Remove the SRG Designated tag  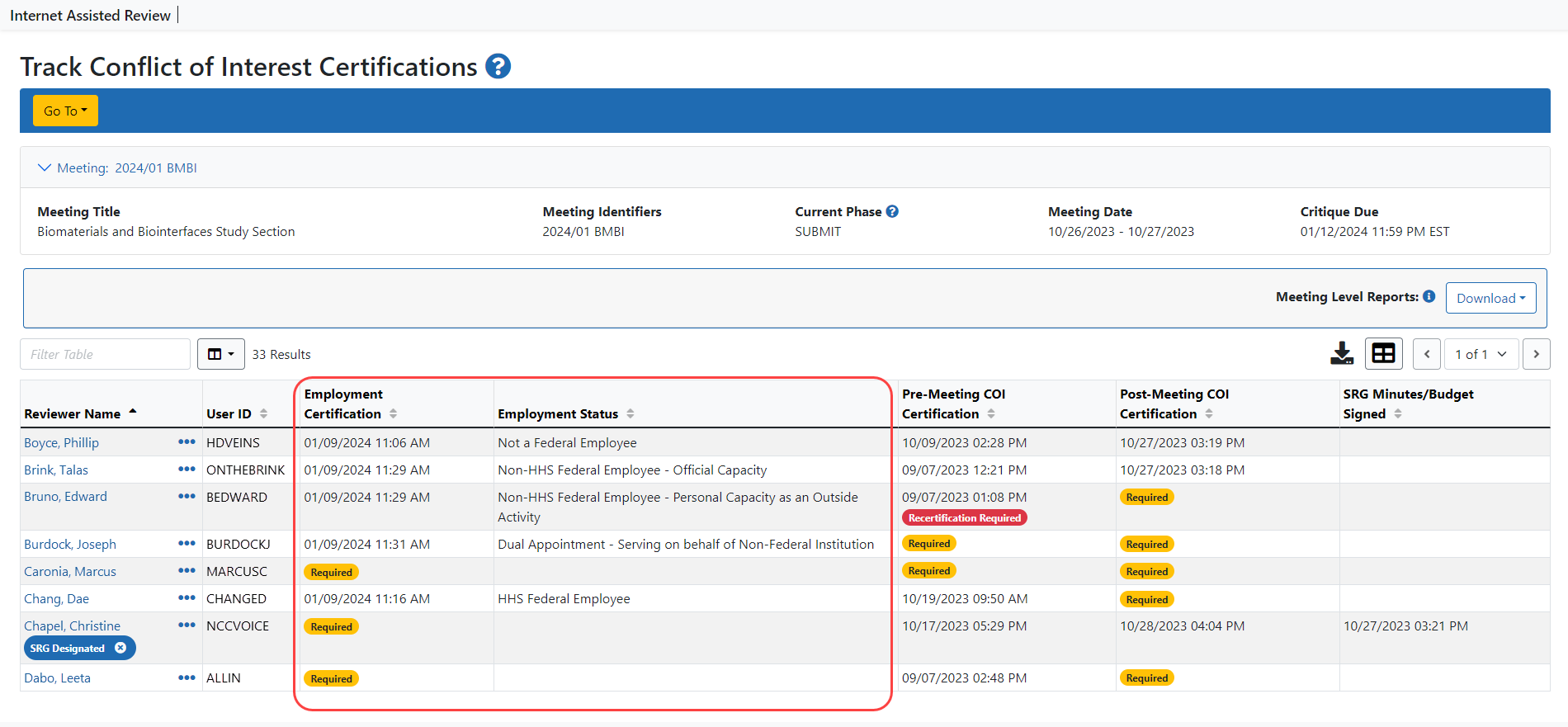tap(120, 648)
